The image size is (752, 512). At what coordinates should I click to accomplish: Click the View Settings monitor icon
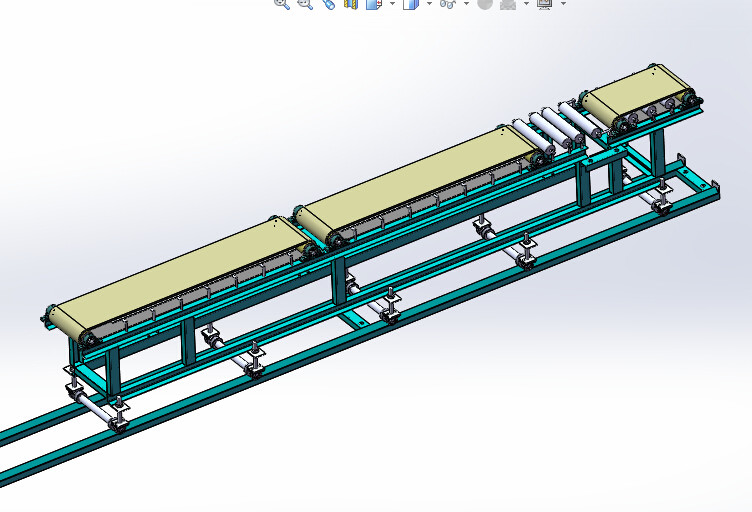(x=545, y=3)
